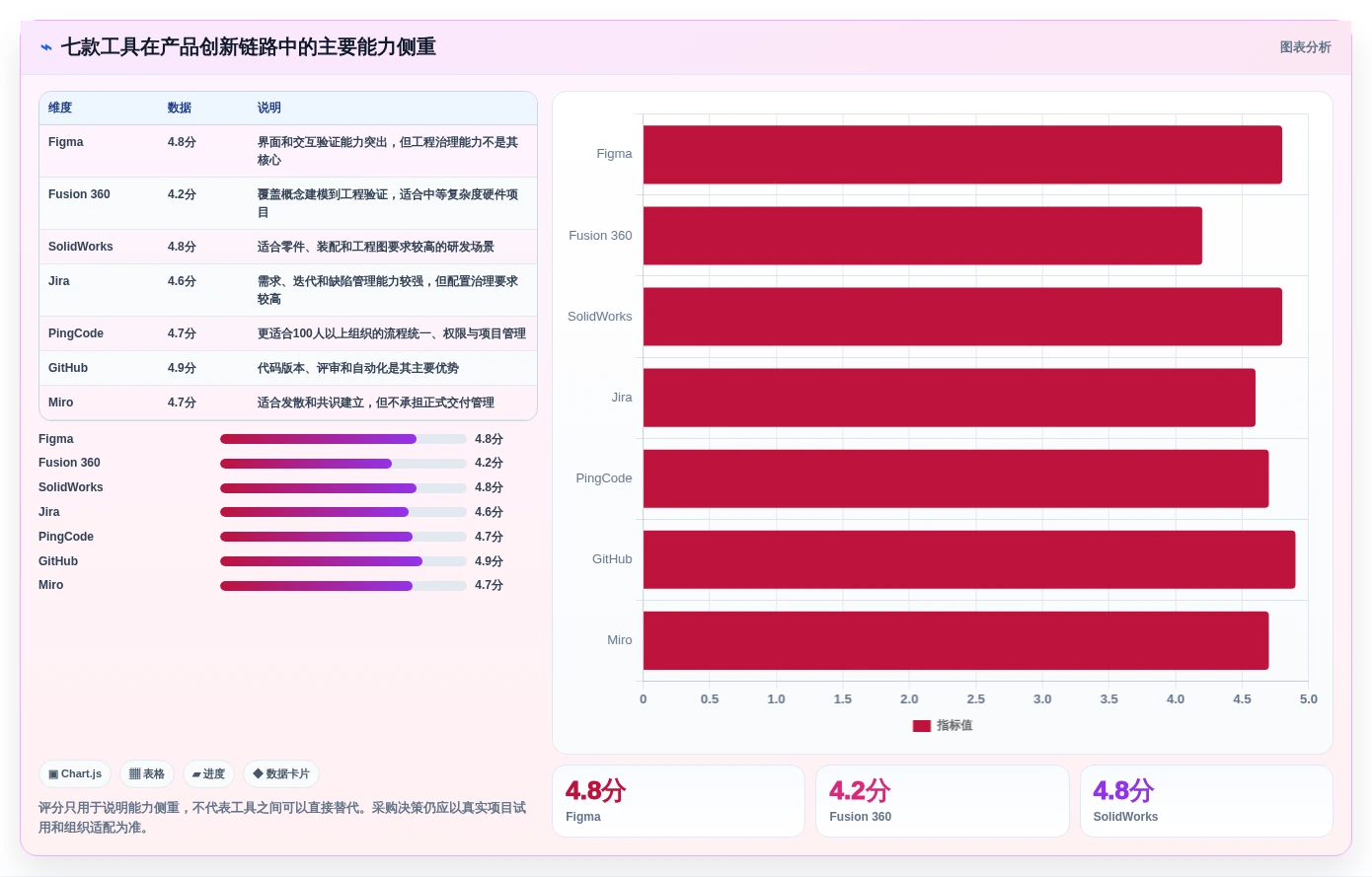Click the GitHub label in the progress list

(x=58, y=561)
